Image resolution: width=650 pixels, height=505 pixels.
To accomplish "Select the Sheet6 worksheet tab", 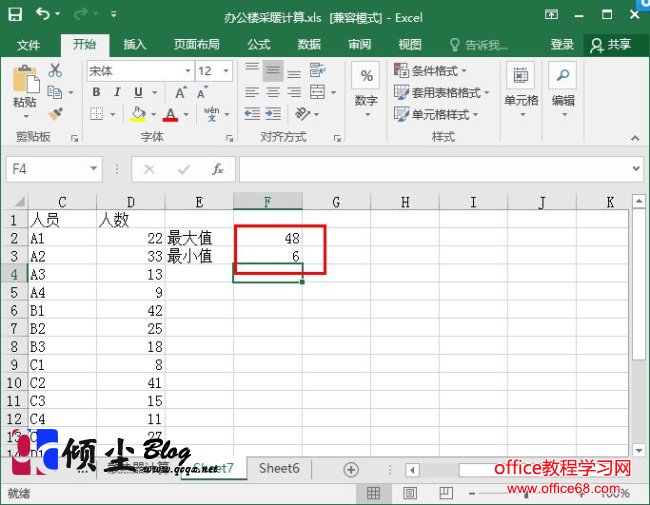I will pyautogui.click(x=279, y=469).
